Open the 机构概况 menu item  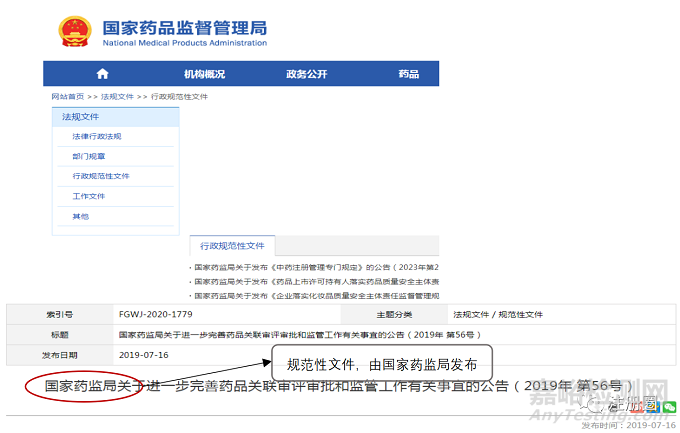[204, 74]
